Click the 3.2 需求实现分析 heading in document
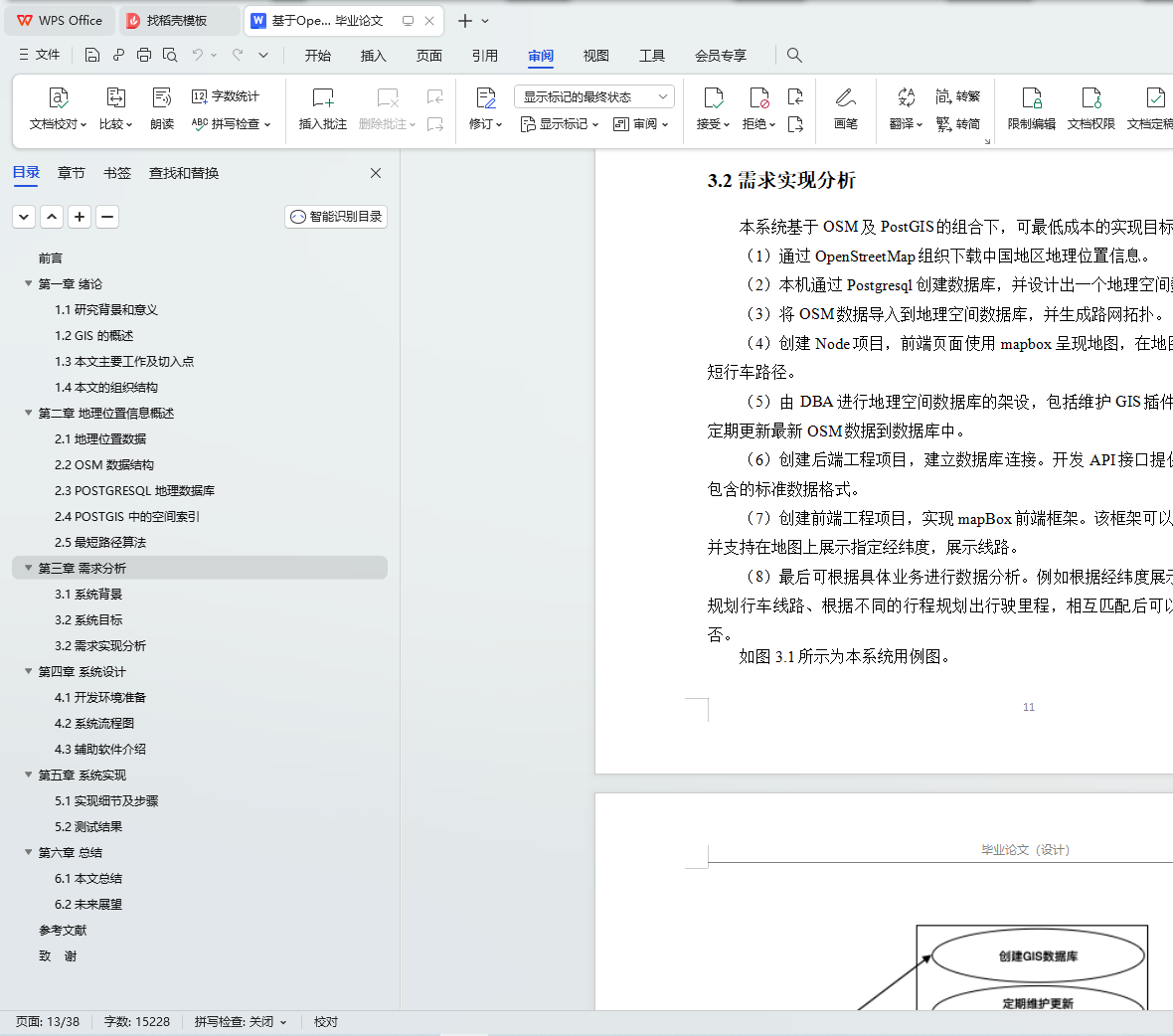1173x1036 pixels. 781,180
